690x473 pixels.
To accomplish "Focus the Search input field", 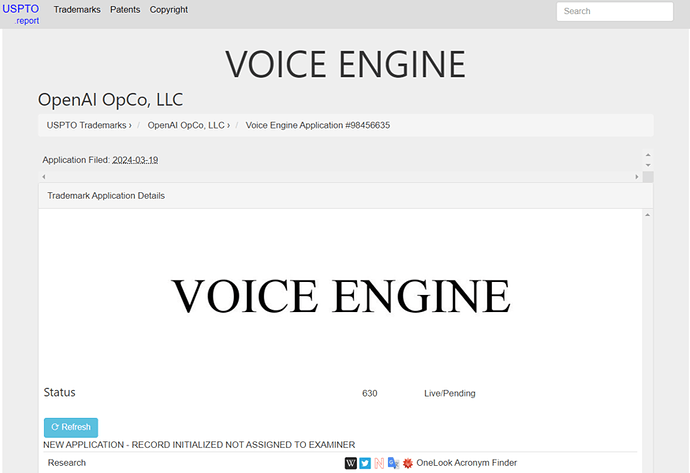I will pyautogui.click(x=615, y=11).
